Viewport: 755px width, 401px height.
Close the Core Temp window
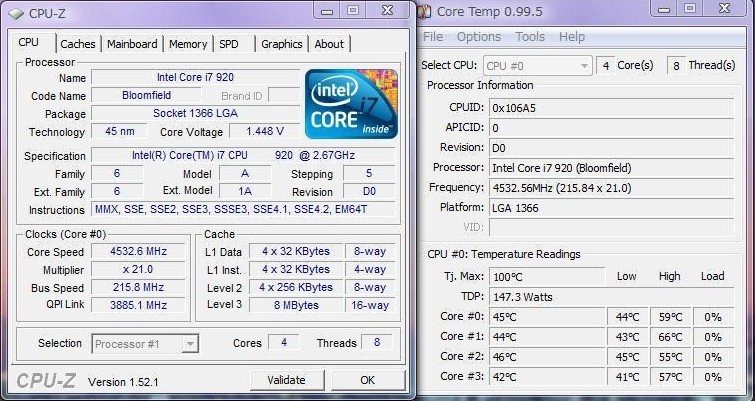(x=724, y=9)
